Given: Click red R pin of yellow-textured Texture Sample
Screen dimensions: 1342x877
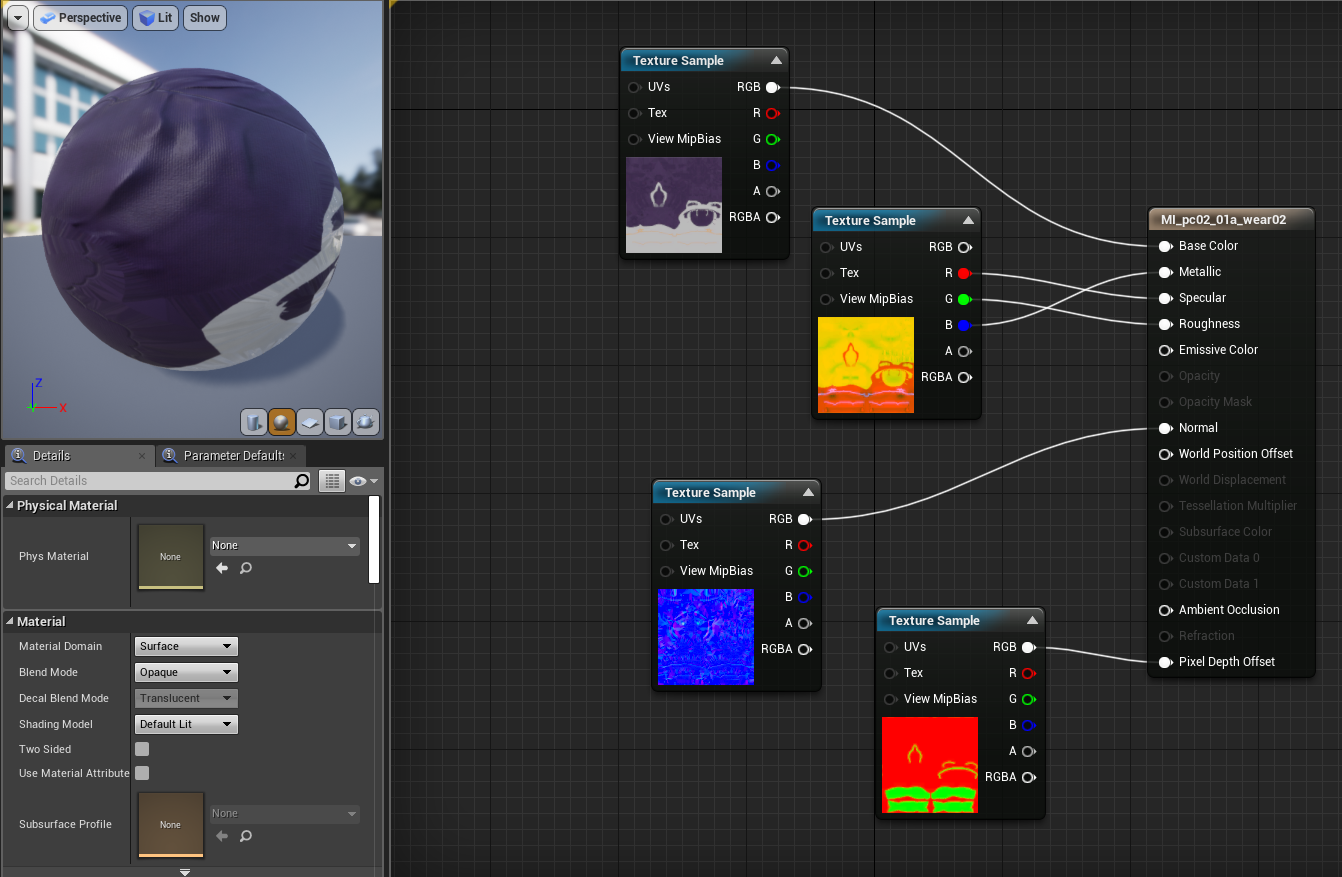Looking at the screenshot, I should tap(964, 273).
